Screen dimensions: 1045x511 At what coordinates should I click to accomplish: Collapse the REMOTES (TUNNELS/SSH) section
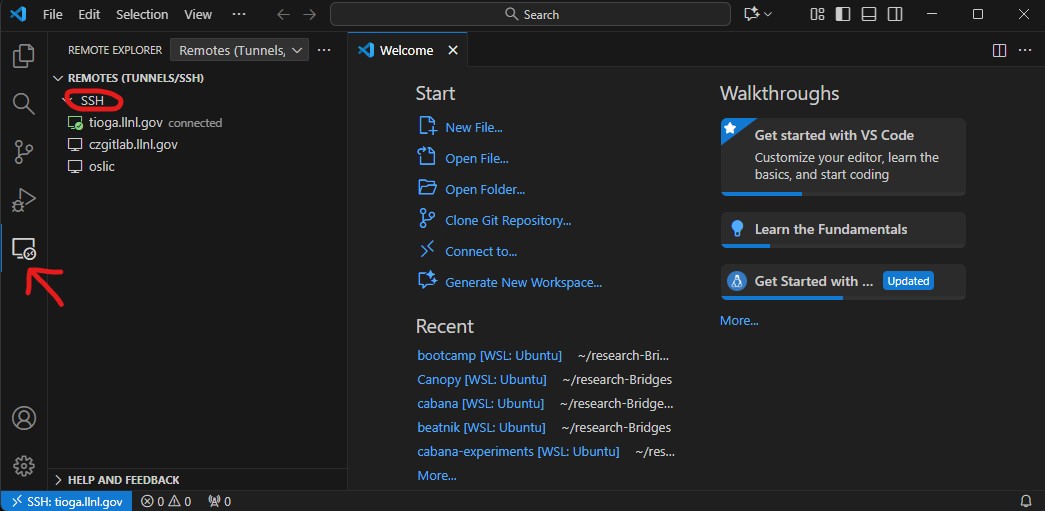(59, 78)
